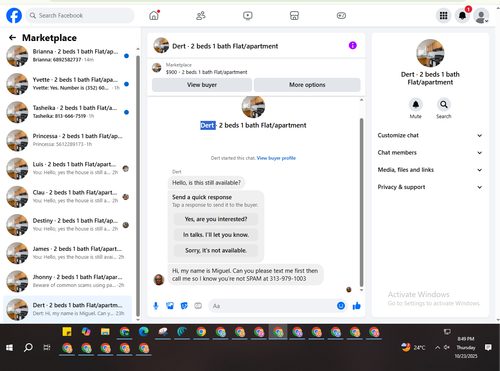Click the Dert chat header thumbnail
500x371 pixels.
point(161,46)
